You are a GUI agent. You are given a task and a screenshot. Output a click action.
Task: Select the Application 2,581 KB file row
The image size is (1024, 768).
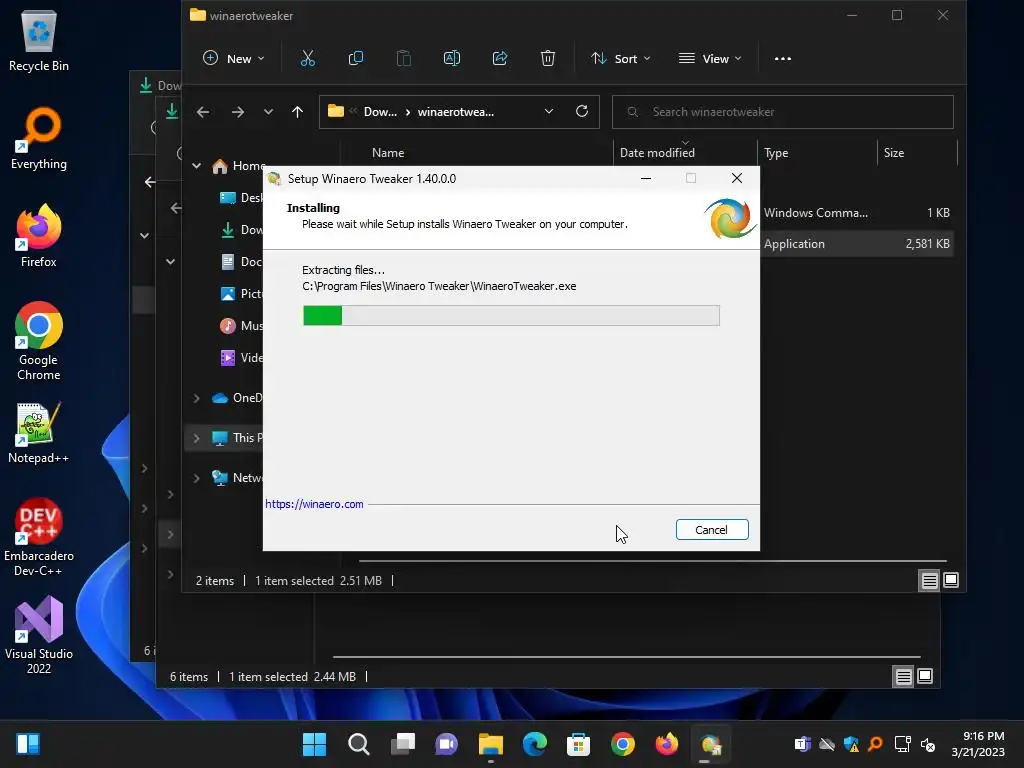857,244
